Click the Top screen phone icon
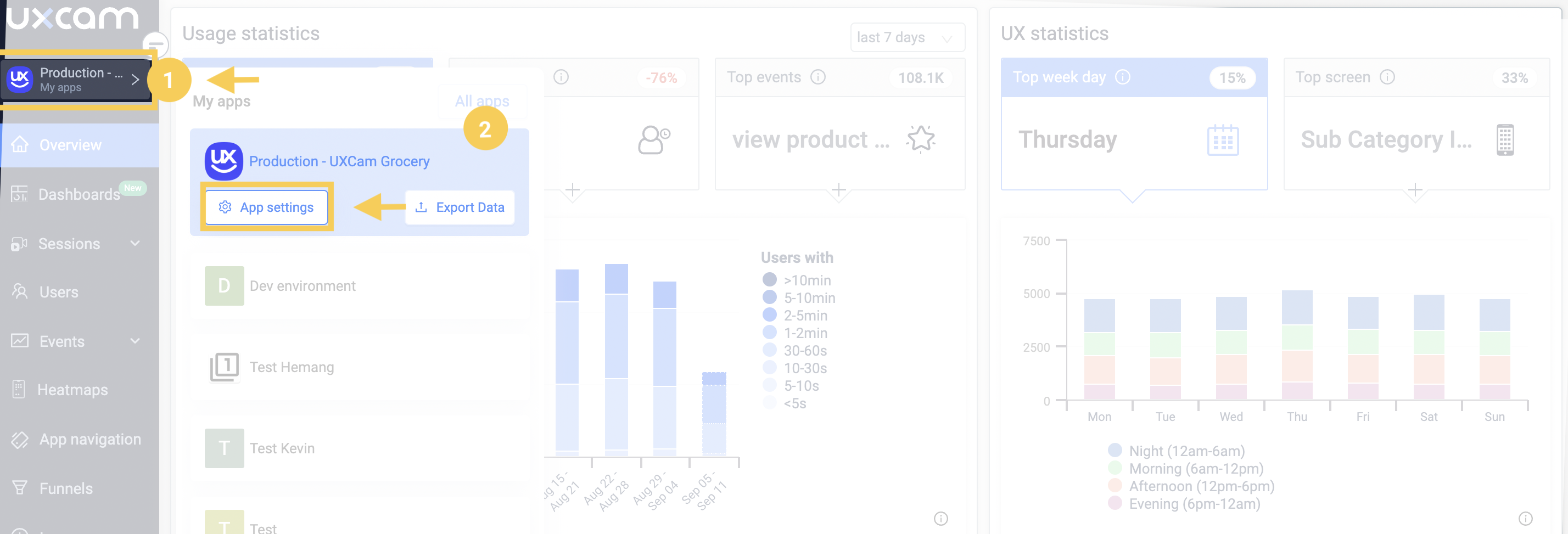 1505,140
